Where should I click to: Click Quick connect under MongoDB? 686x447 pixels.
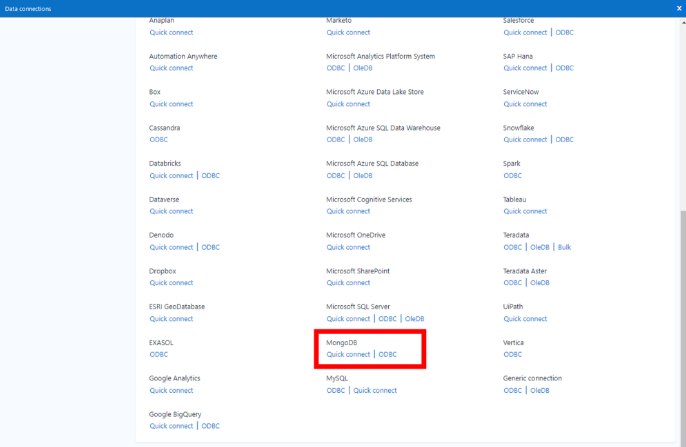click(x=348, y=354)
